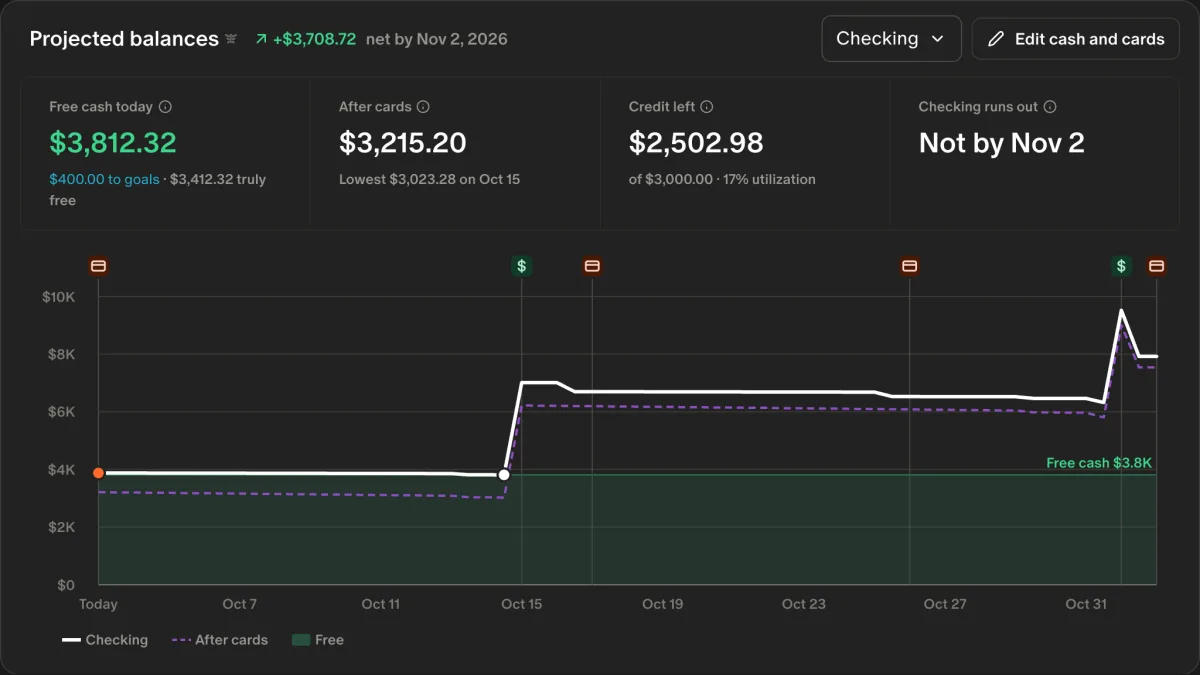Toggle the After cards series in the legend
This screenshot has height=675, width=1200.
[220, 640]
